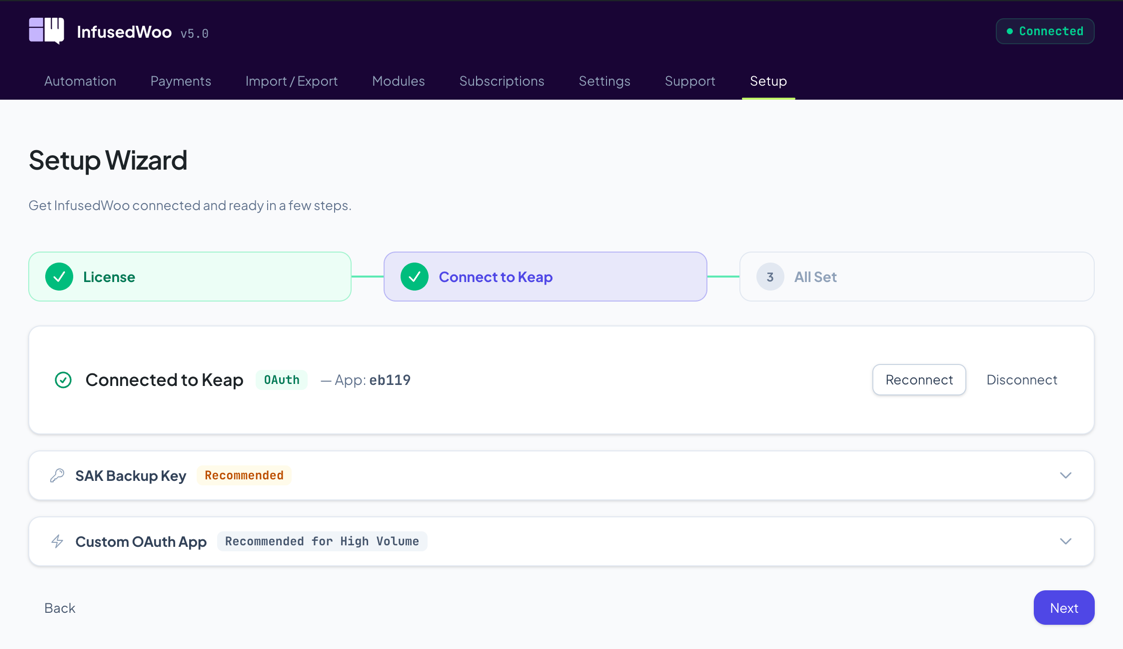Go back using the Back link
The width and height of the screenshot is (1123, 649).
pyautogui.click(x=59, y=607)
